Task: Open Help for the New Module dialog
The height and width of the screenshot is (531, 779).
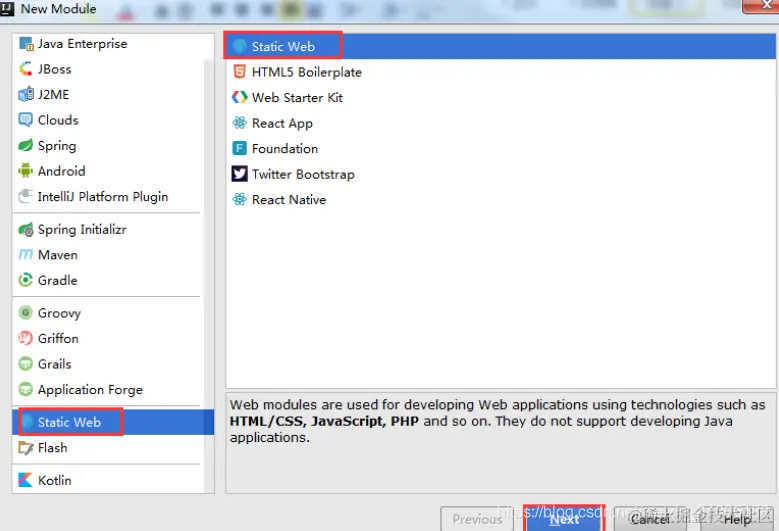Action: [737, 520]
